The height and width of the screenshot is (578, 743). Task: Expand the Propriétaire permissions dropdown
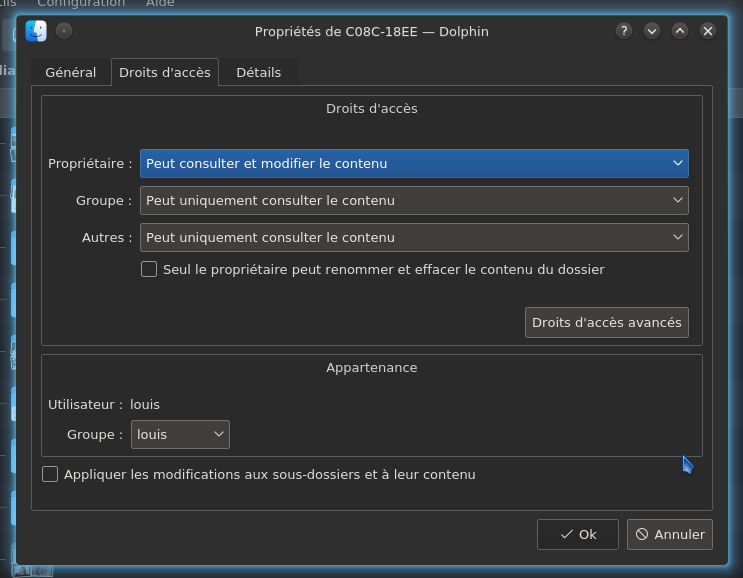pyautogui.click(x=414, y=164)
